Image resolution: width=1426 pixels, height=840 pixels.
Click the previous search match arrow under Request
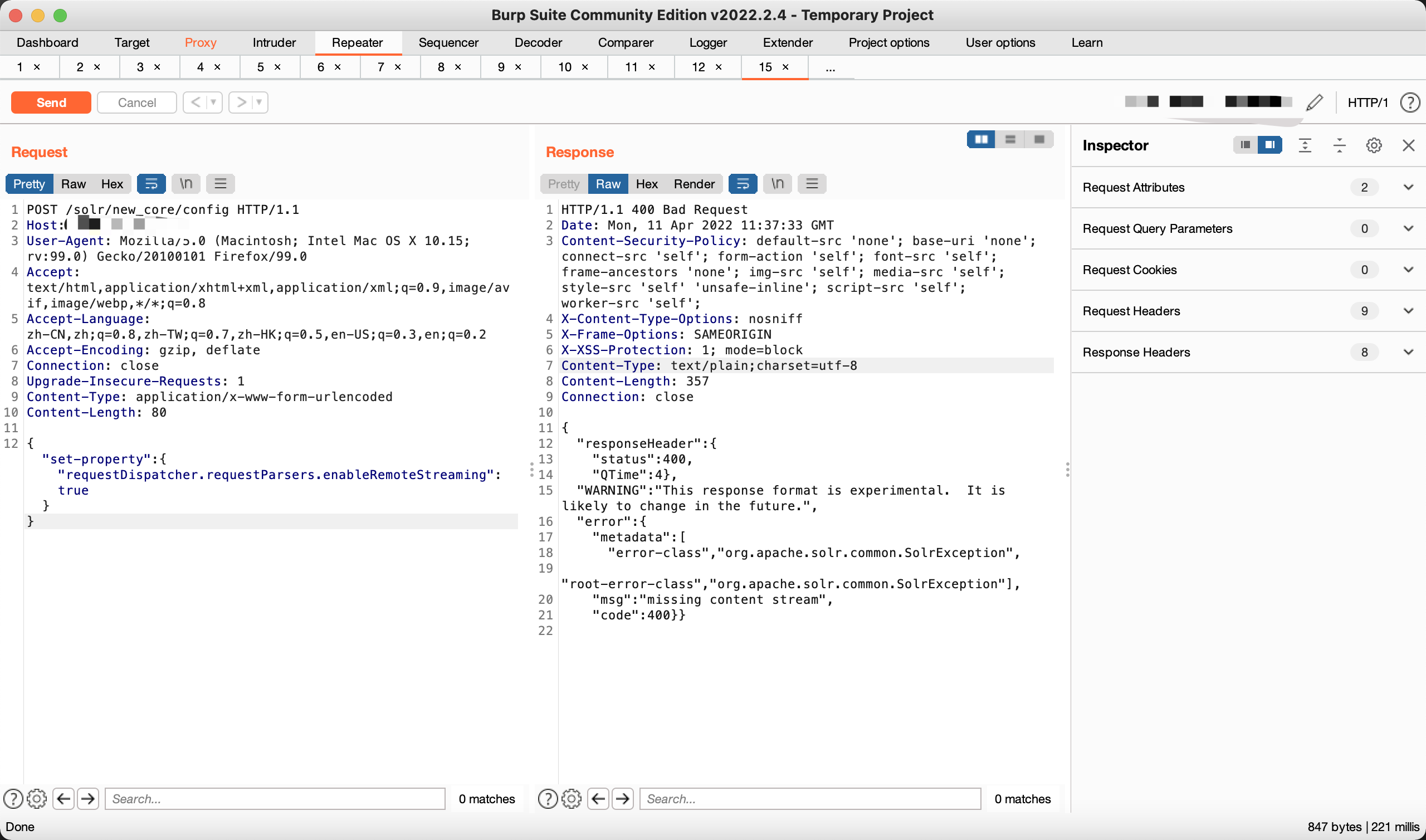[64, 798]
